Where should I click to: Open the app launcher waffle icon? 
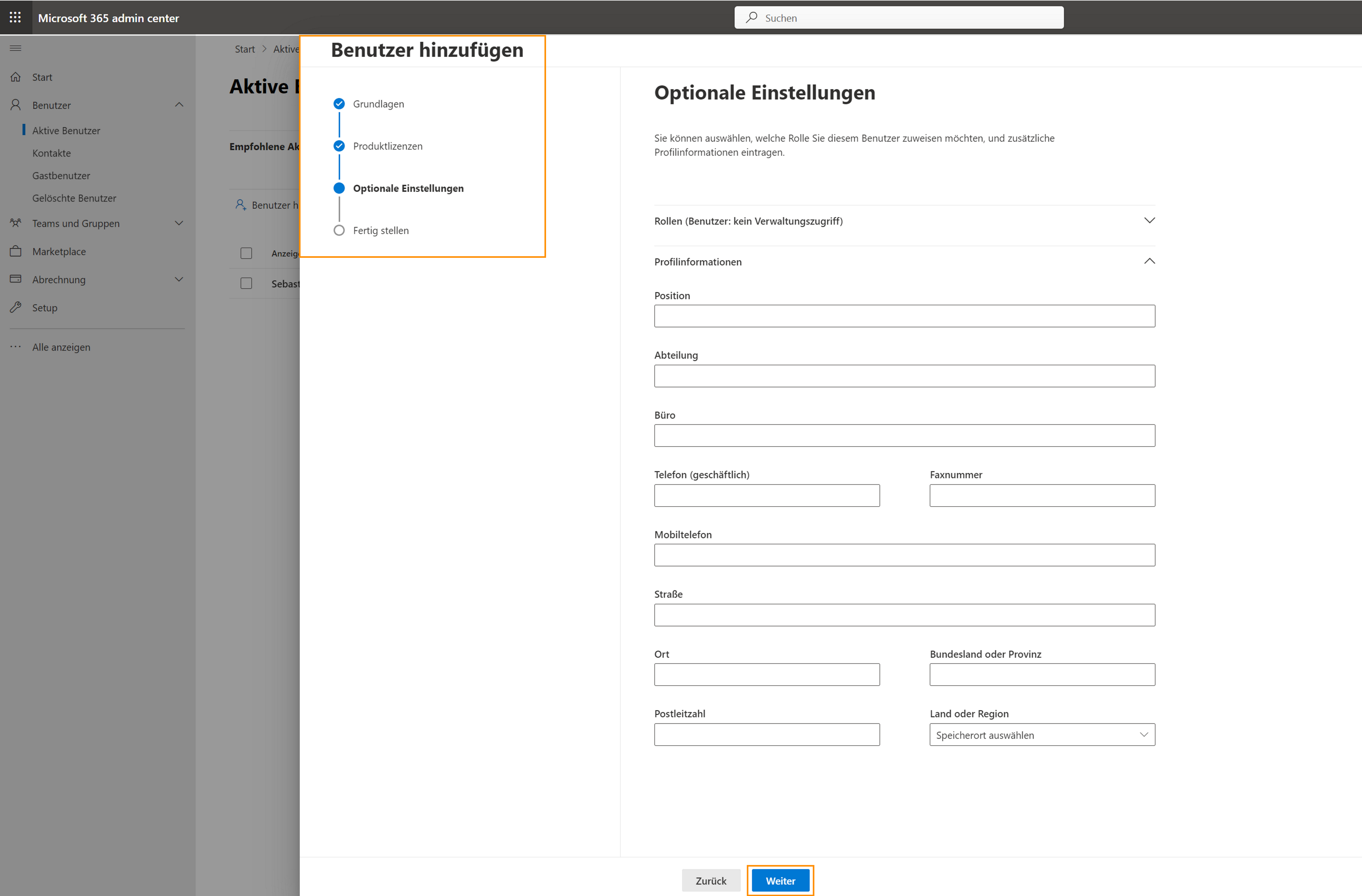tap(15, 18)
